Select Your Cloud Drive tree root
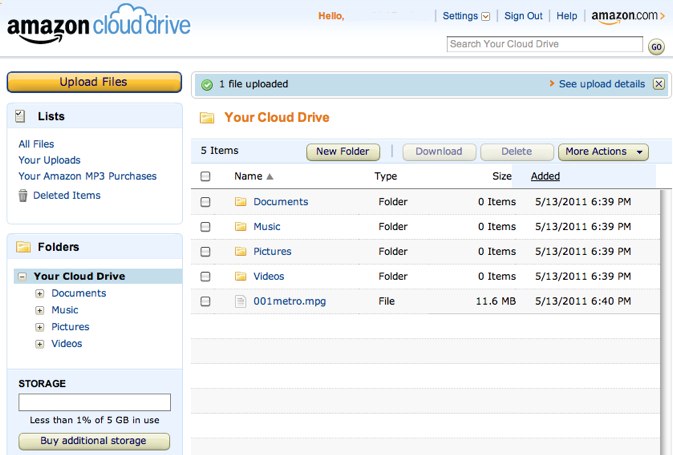Screen dimensions: 673x455 point(79,276)
